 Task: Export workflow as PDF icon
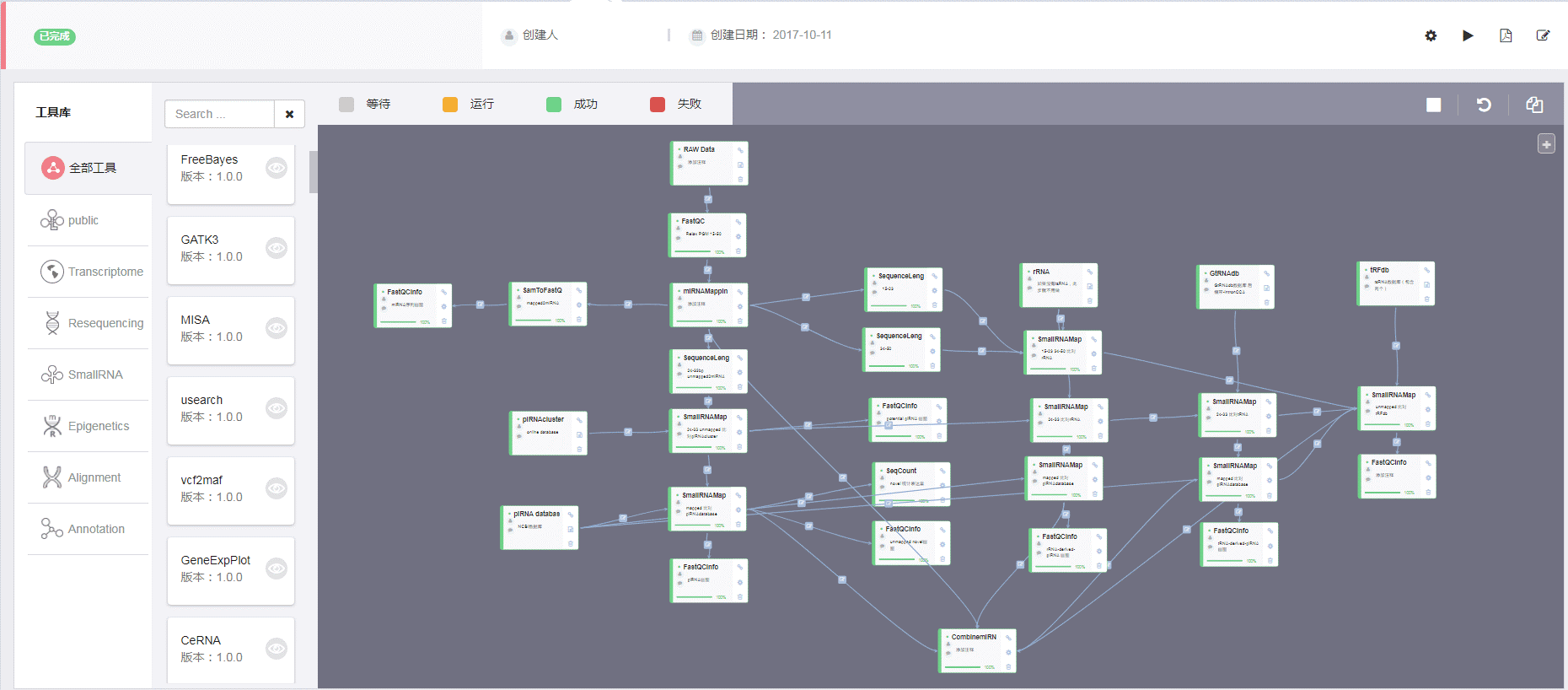pyautogui.click(x=1506, y=35)
